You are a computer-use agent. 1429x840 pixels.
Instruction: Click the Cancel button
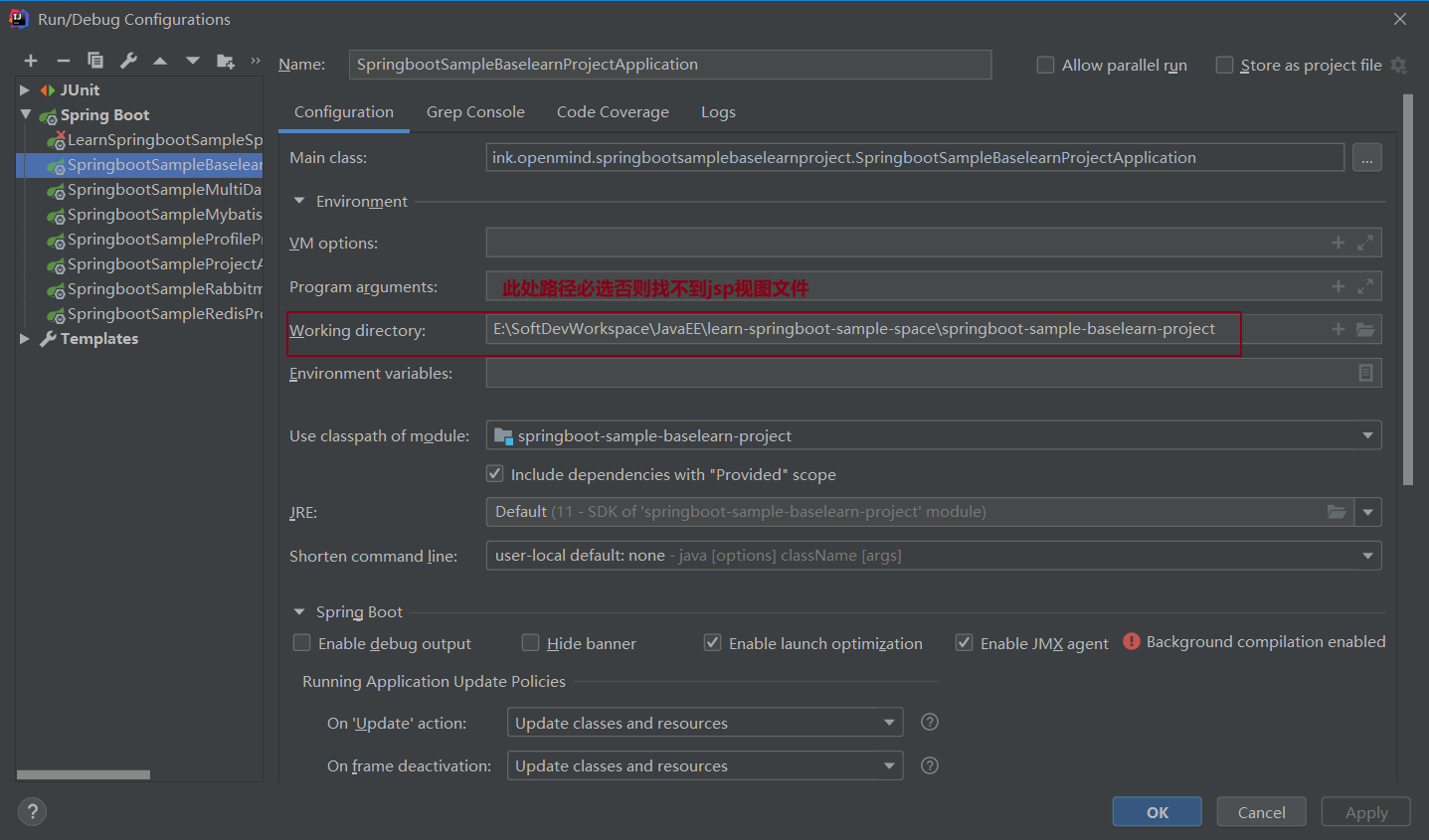(x=1261, y=812)
